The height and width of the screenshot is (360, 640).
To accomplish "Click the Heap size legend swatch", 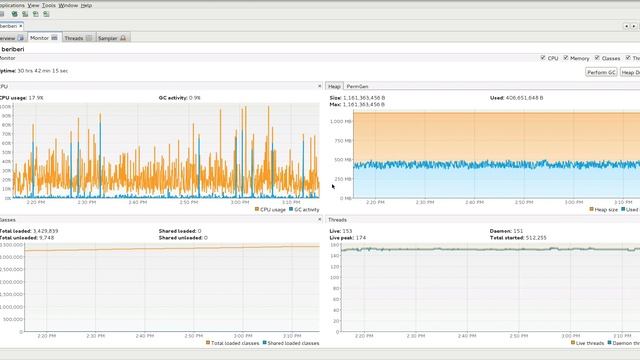I will pos(591,209).
